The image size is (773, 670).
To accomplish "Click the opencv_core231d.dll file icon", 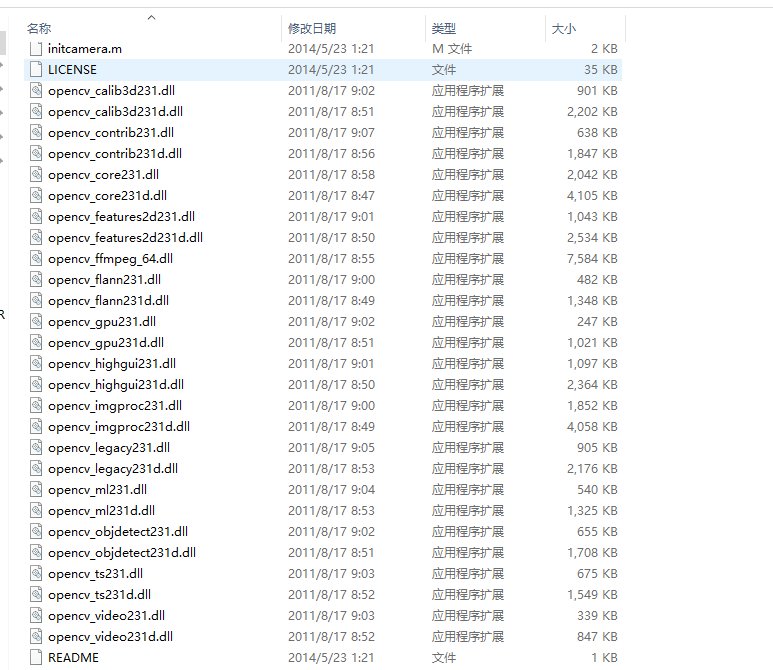I will (36, 196).
